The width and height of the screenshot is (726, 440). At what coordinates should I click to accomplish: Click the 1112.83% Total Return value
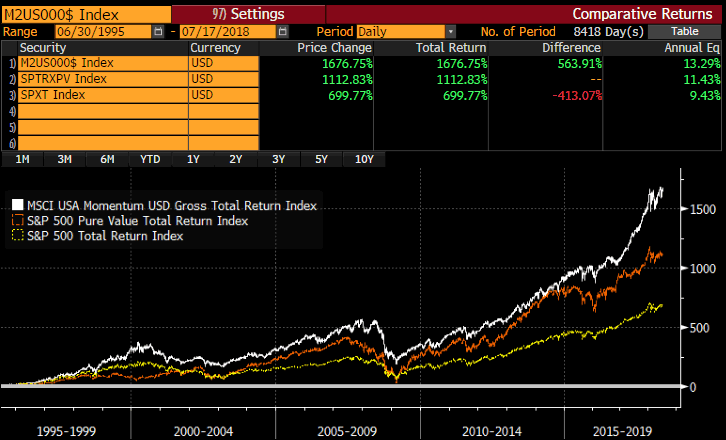click(462, 80)
